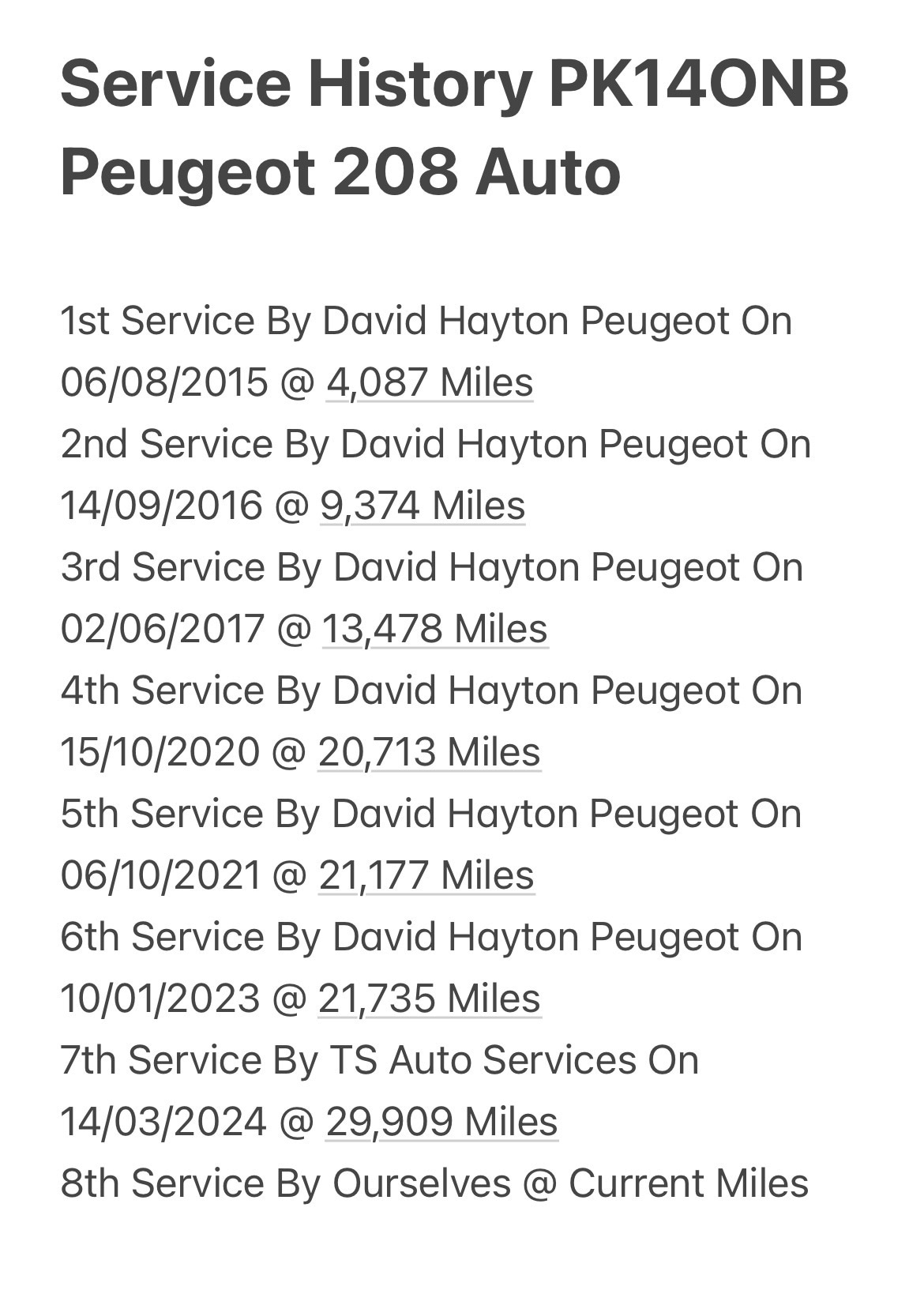Tap the underlined 4,087 Miles link
This screenshot has height=1294, width=924.
(430, 382)
